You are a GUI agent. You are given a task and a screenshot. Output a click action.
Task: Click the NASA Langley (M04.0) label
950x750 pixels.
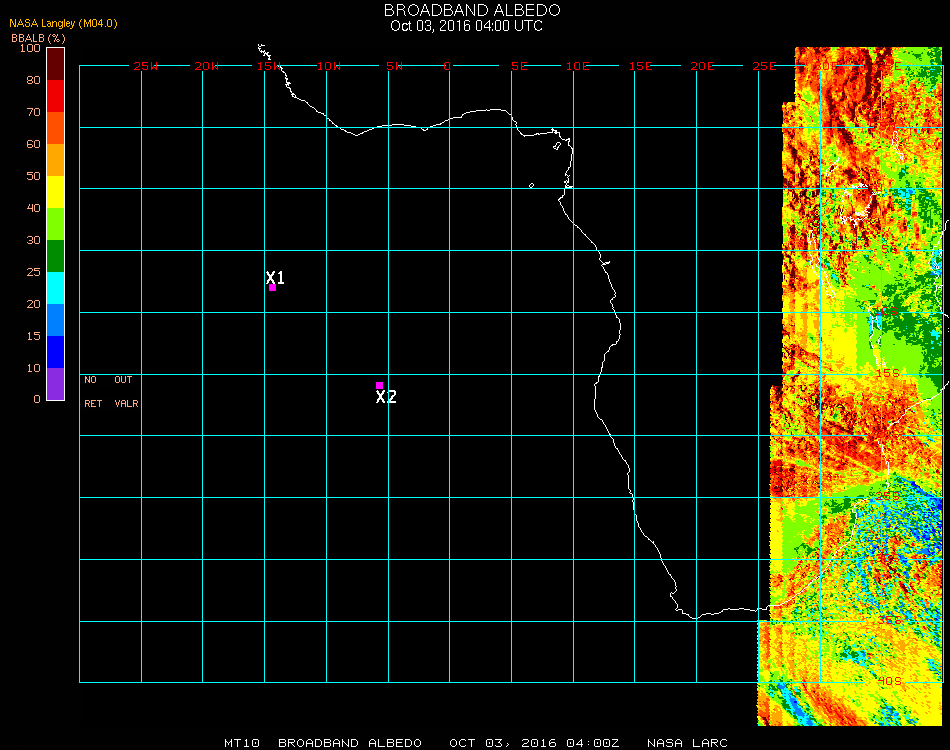[x=63, y=23]
